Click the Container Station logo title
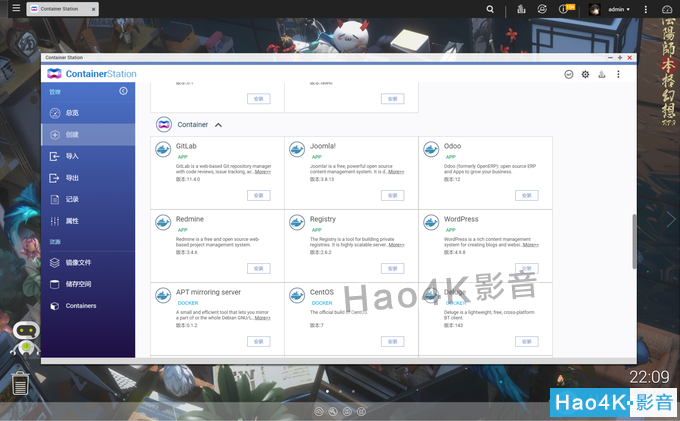The width and height of the screenshot is (680, 421). coord(92,74)
